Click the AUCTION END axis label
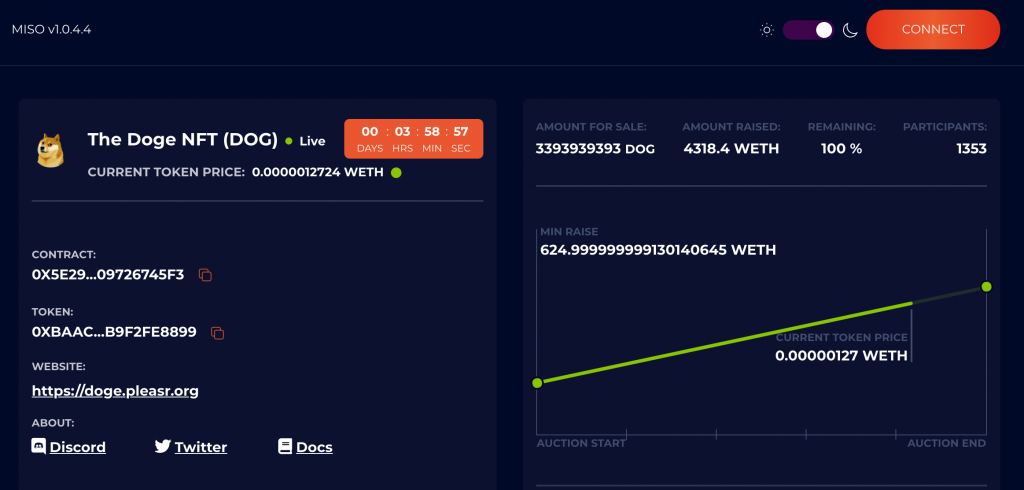This screenshot has height=490, width=1024. pos(946,444)
